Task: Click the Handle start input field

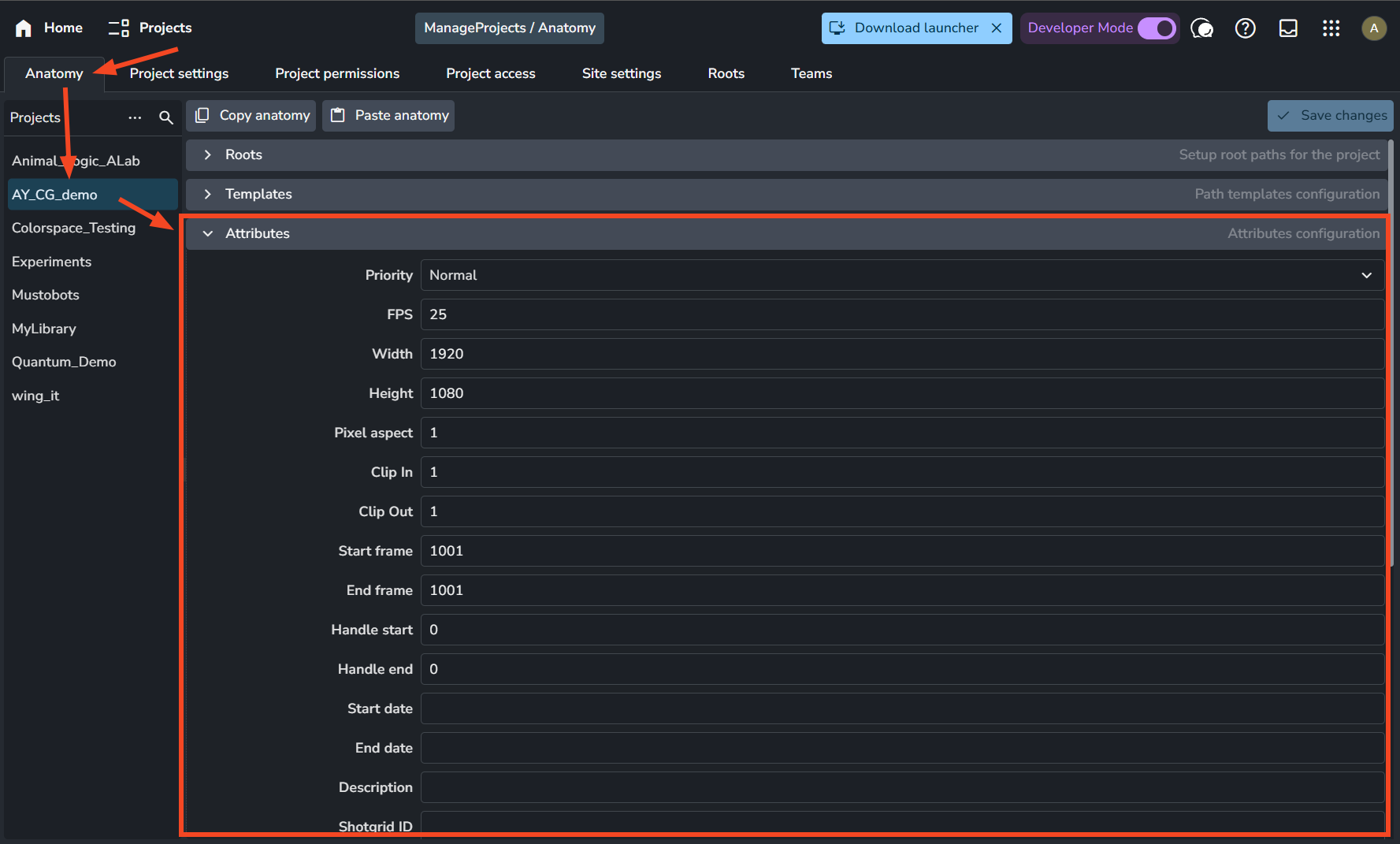Action: (x=902, y=630)
